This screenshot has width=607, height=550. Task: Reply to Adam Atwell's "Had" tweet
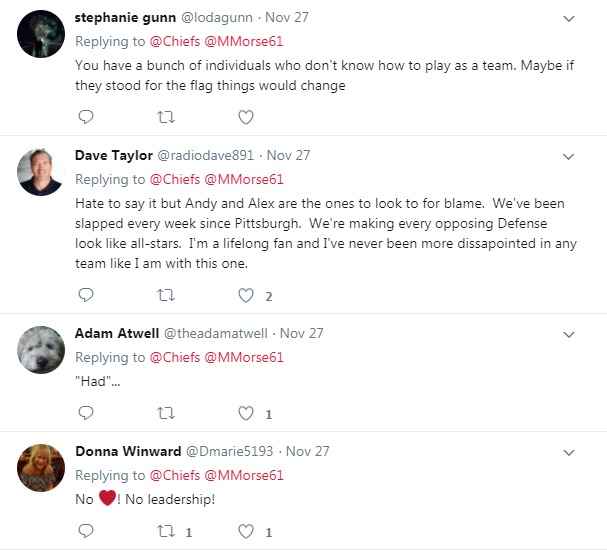[85, 413]
